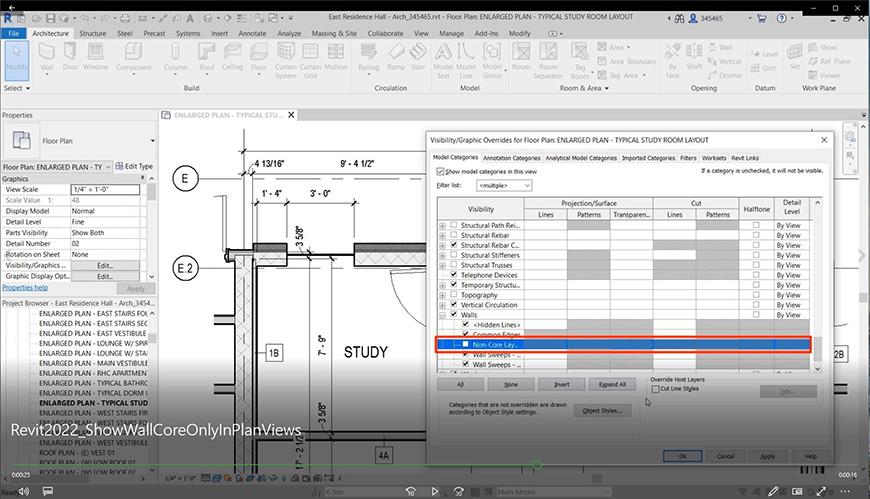
Task: Select the Mullion tool
Action: [336, 58]
